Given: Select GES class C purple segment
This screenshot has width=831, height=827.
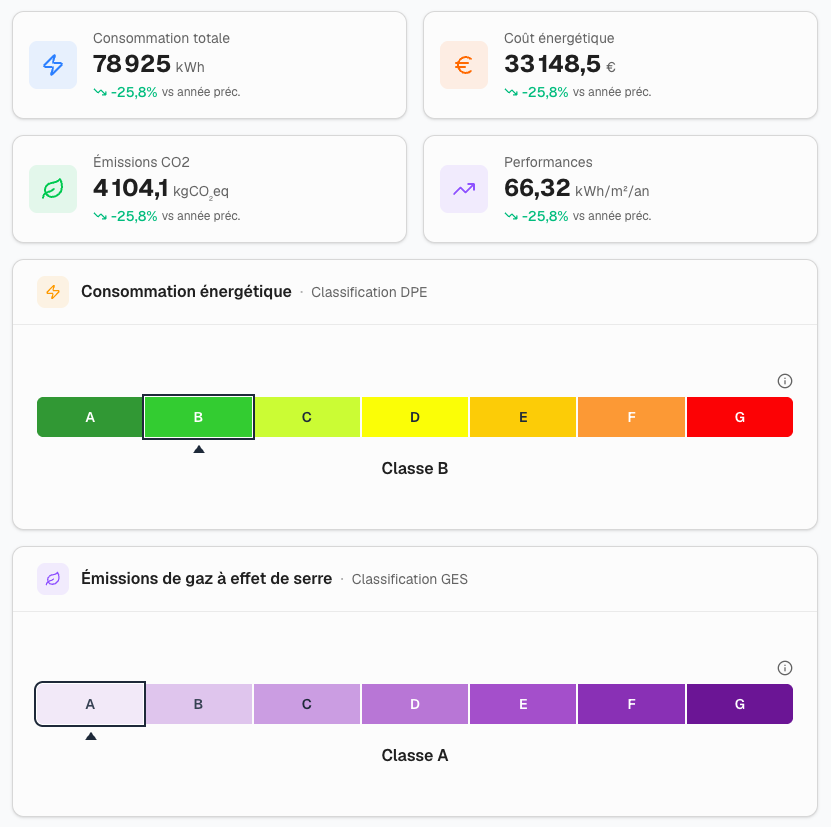Looking at the screenshot, I should pos(307,704).
